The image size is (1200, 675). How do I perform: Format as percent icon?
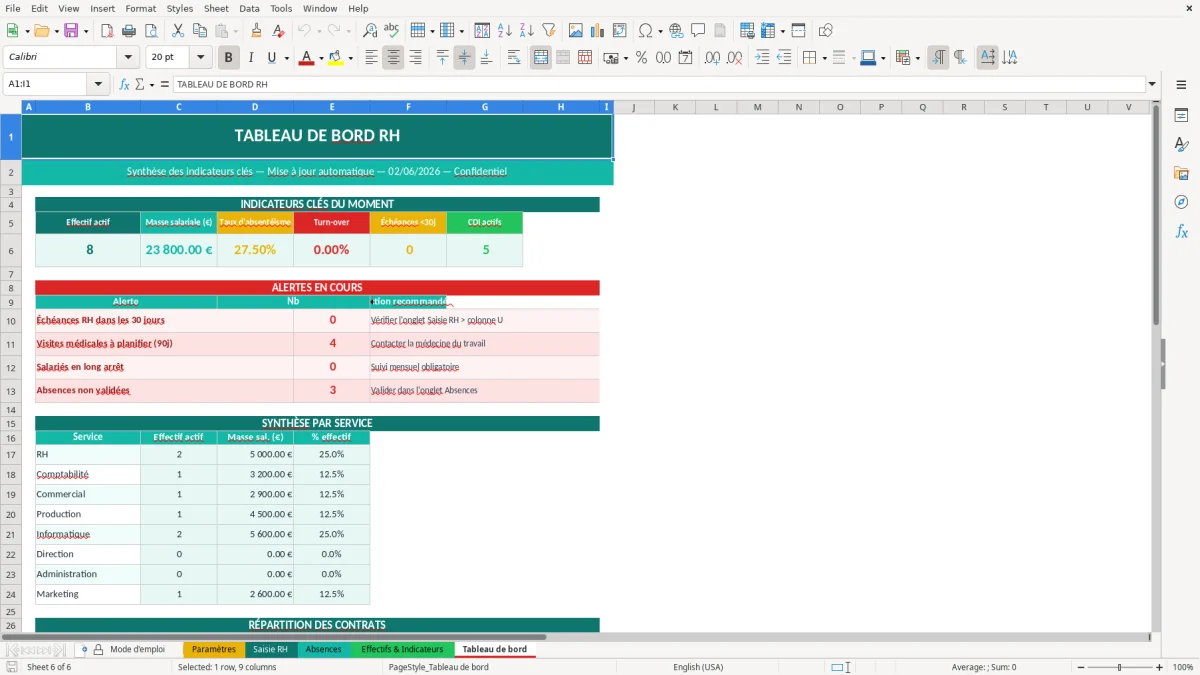pos(641,58)
